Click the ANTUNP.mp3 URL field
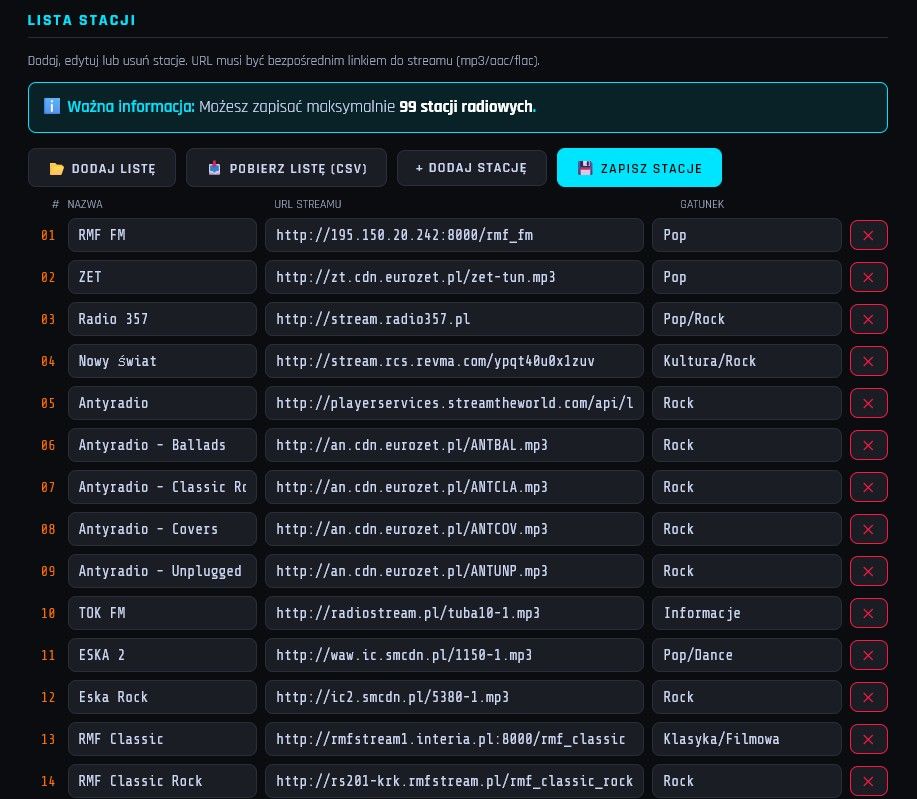This screenshot has width=917, height=799. [454, 571]
